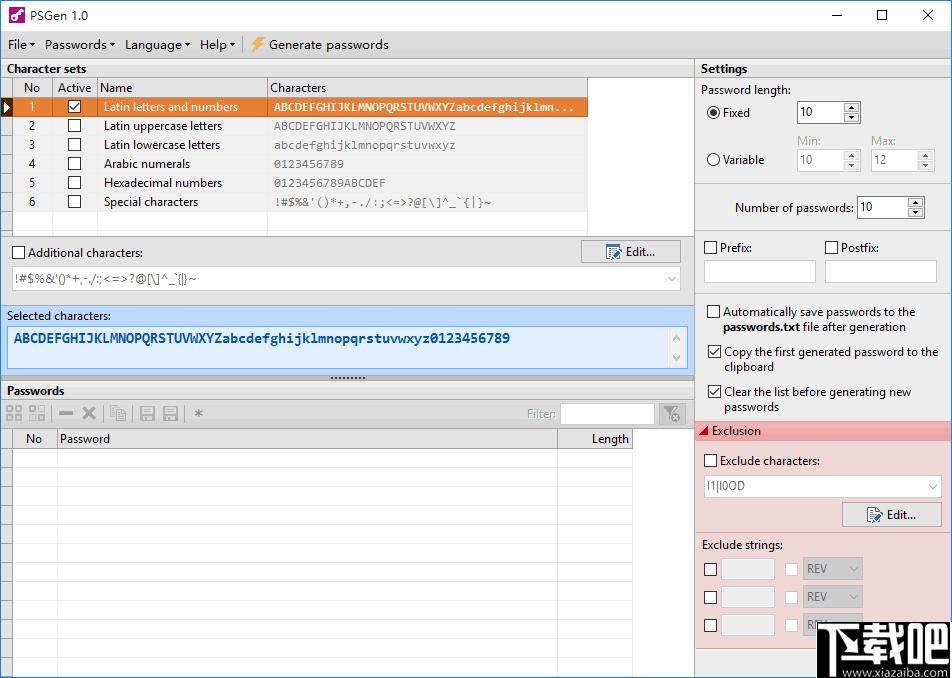The width and height of the screenshot is (952, 678).
Task: Open the Additional characters dropdown list
Action: pyautogui.click(x=672, y=279)
